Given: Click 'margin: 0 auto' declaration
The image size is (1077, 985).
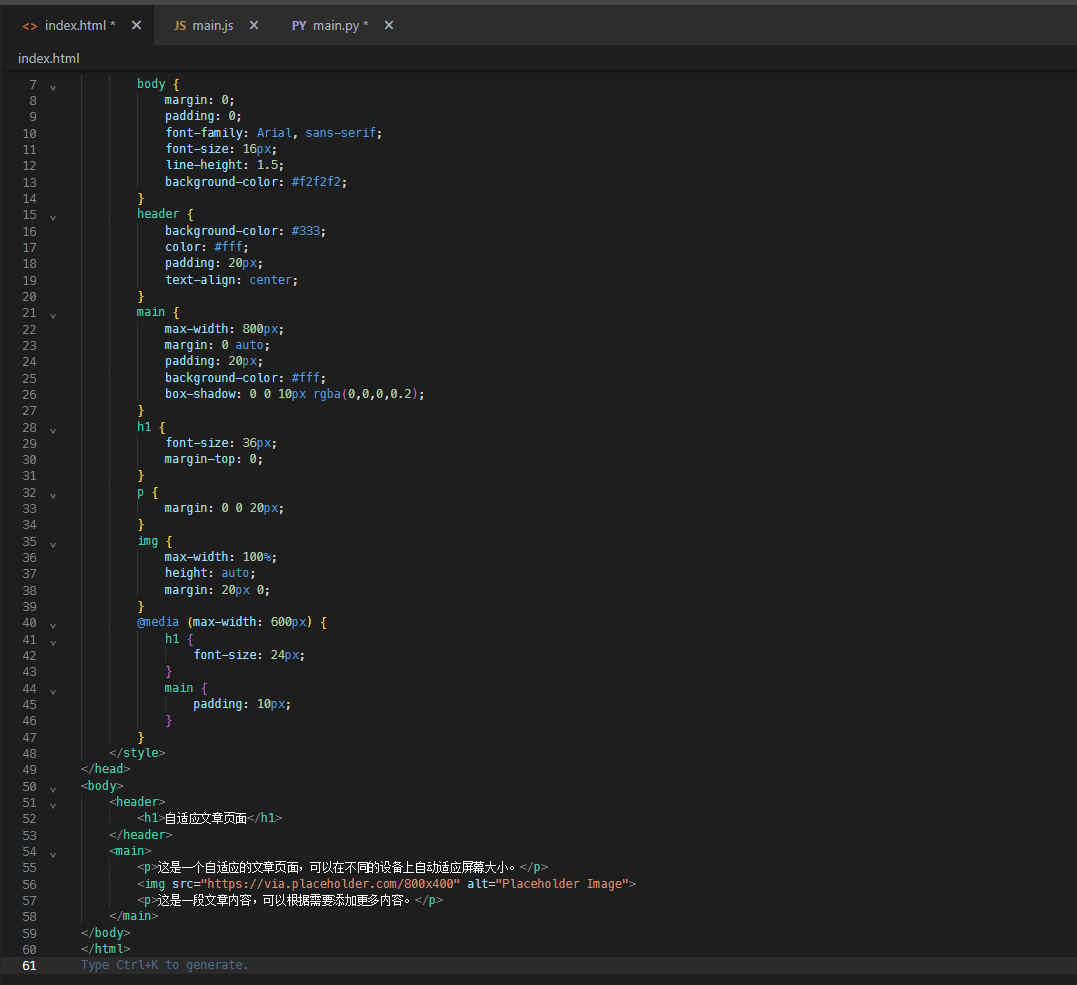Looking at the screenshot, I should pos(217,345).
